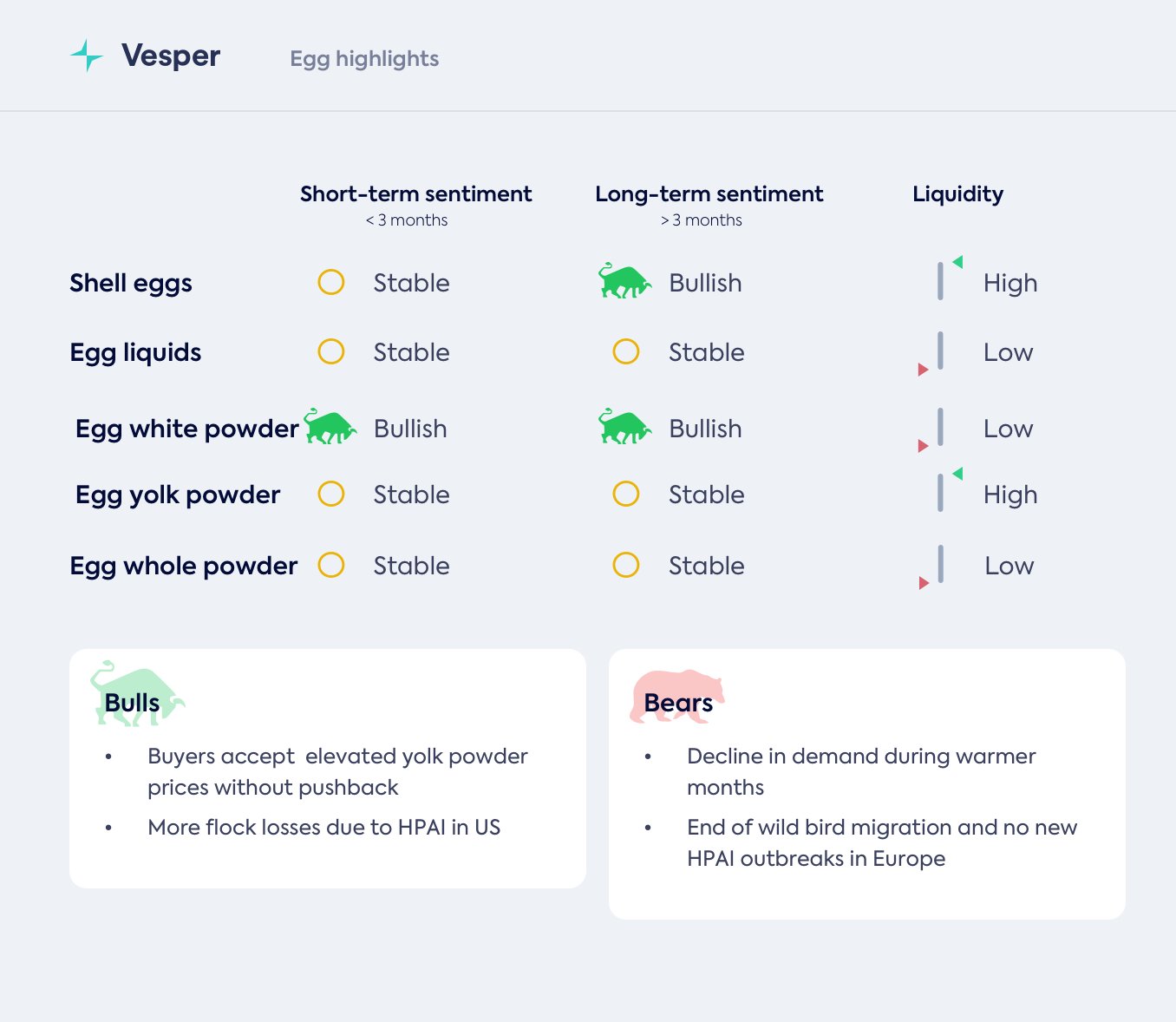Screen dimensions: 1176x1022
Task: Click the Vesper star logo icon
Action: point(86,56)
